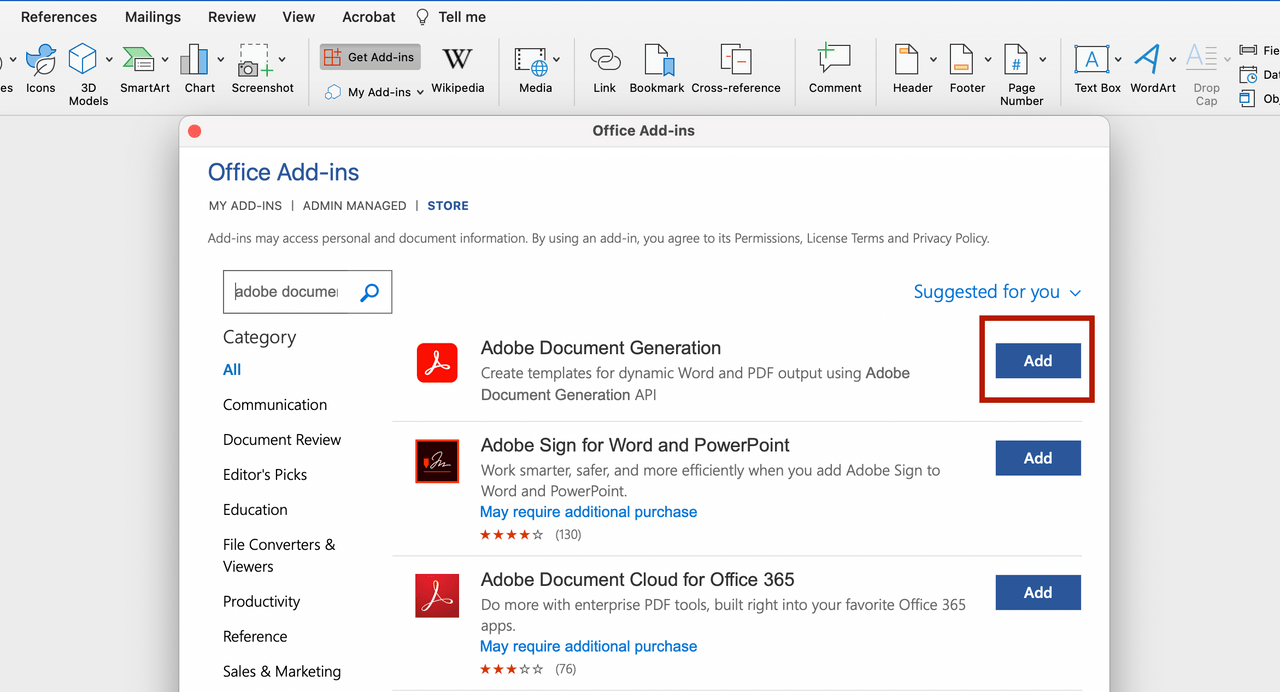Screen dimensions: 1280x692
Task: Select the Editor's Picks category
Action: point(265,475)
